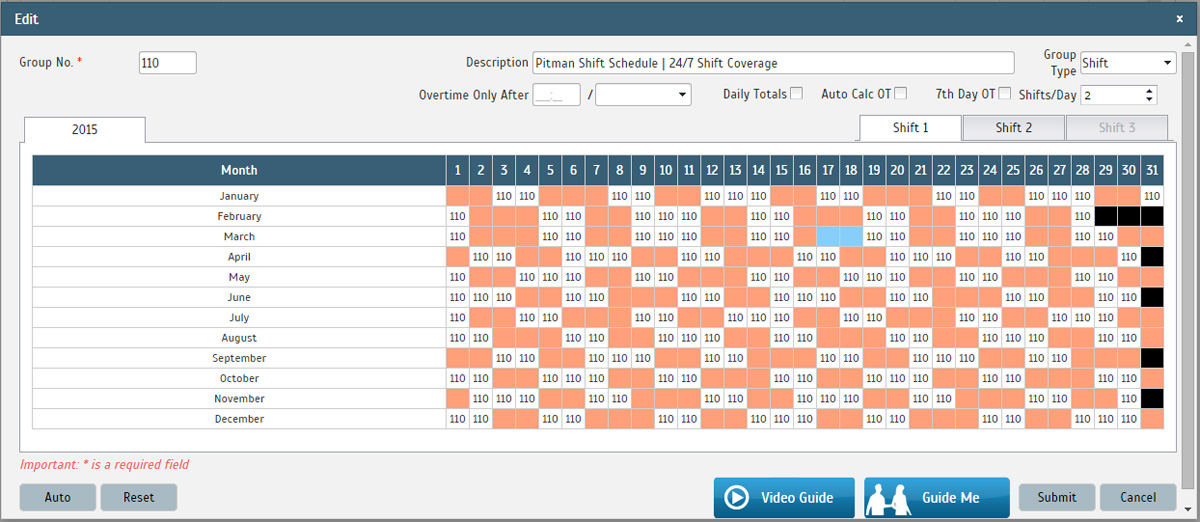This screenshot has height=522, width=1200.
Task: Select the blue highlighted March 17 cell
Action: coord(828,237)
